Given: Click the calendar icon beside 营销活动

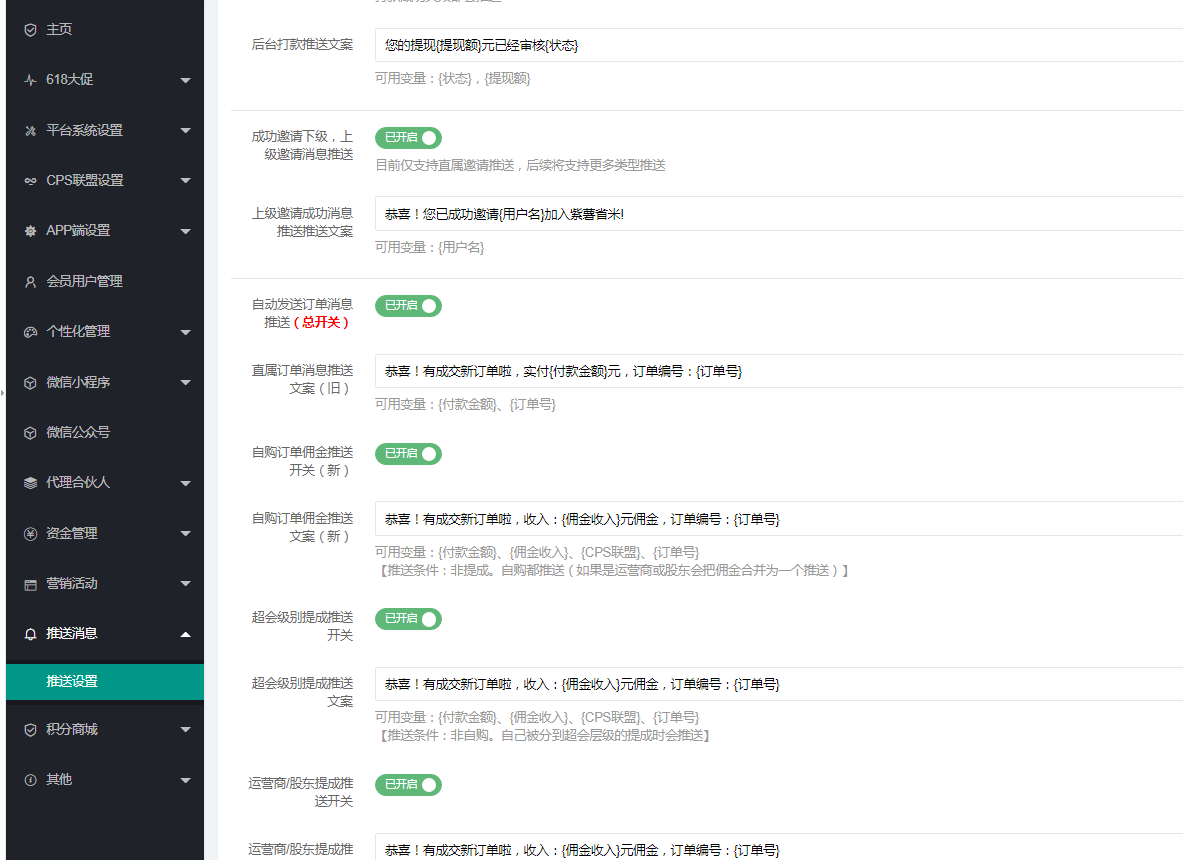Looking at the screenshot, I should (x=30, y=584).
